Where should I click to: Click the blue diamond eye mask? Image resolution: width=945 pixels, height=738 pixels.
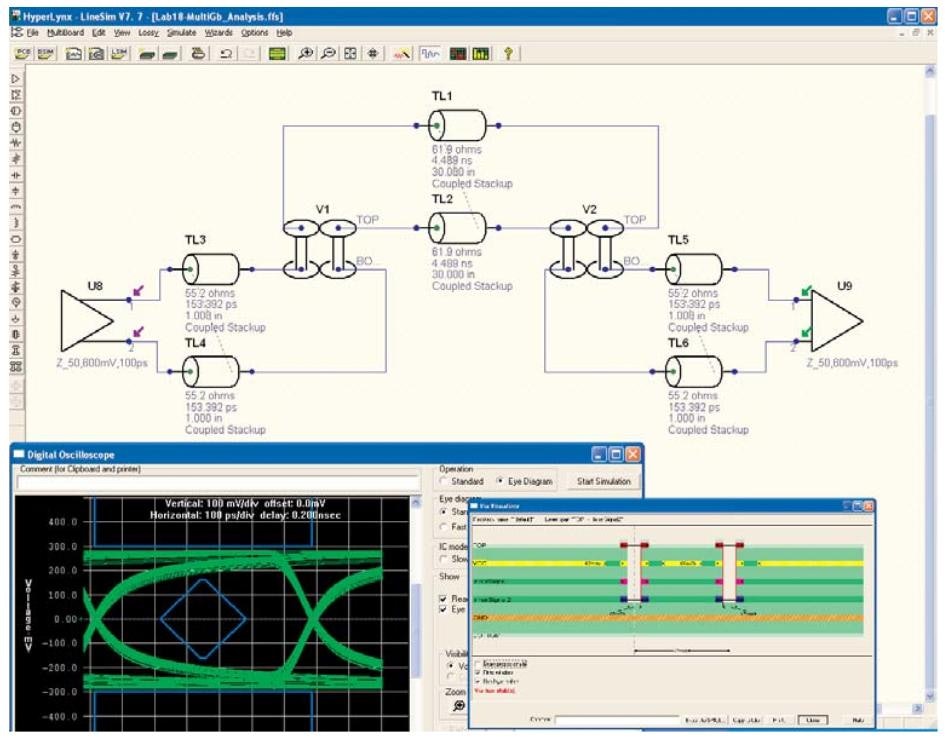pos(203,619)
